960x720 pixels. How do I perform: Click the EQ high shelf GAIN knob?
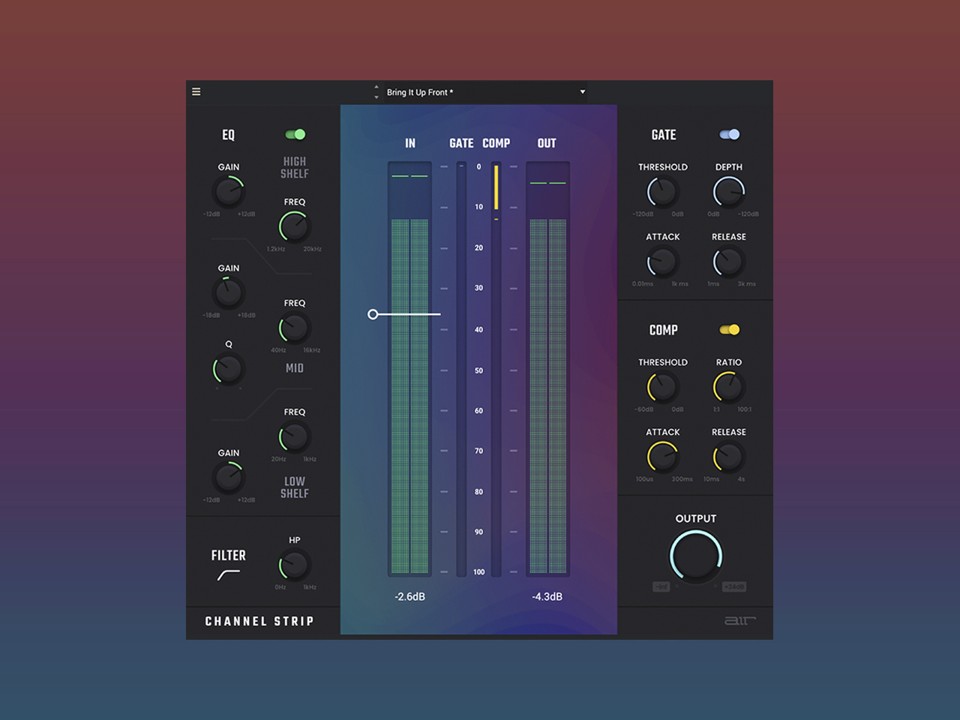(229, 192)
